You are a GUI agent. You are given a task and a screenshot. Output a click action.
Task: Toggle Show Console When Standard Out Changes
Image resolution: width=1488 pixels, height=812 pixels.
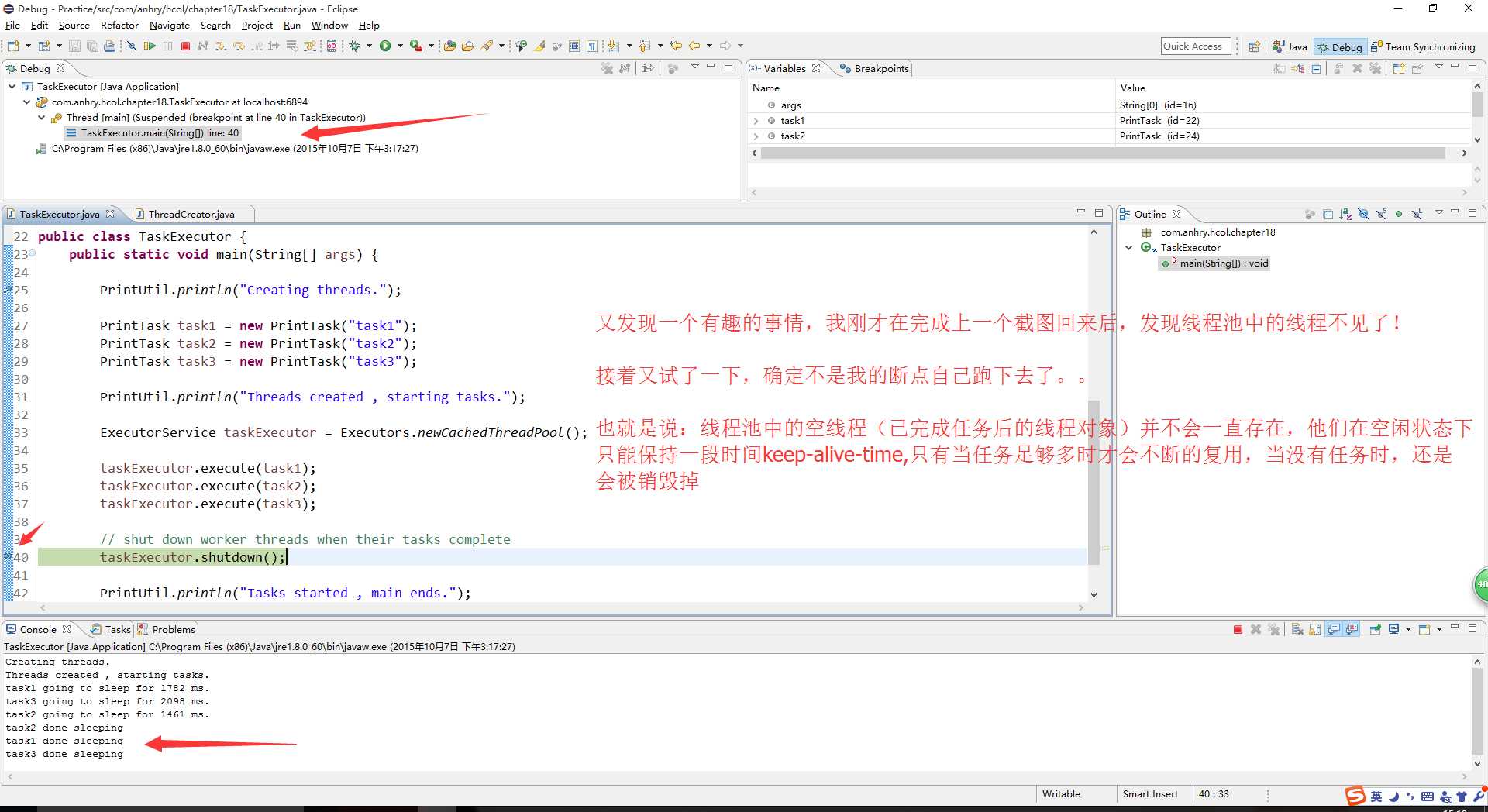[x=1334, y=629]
